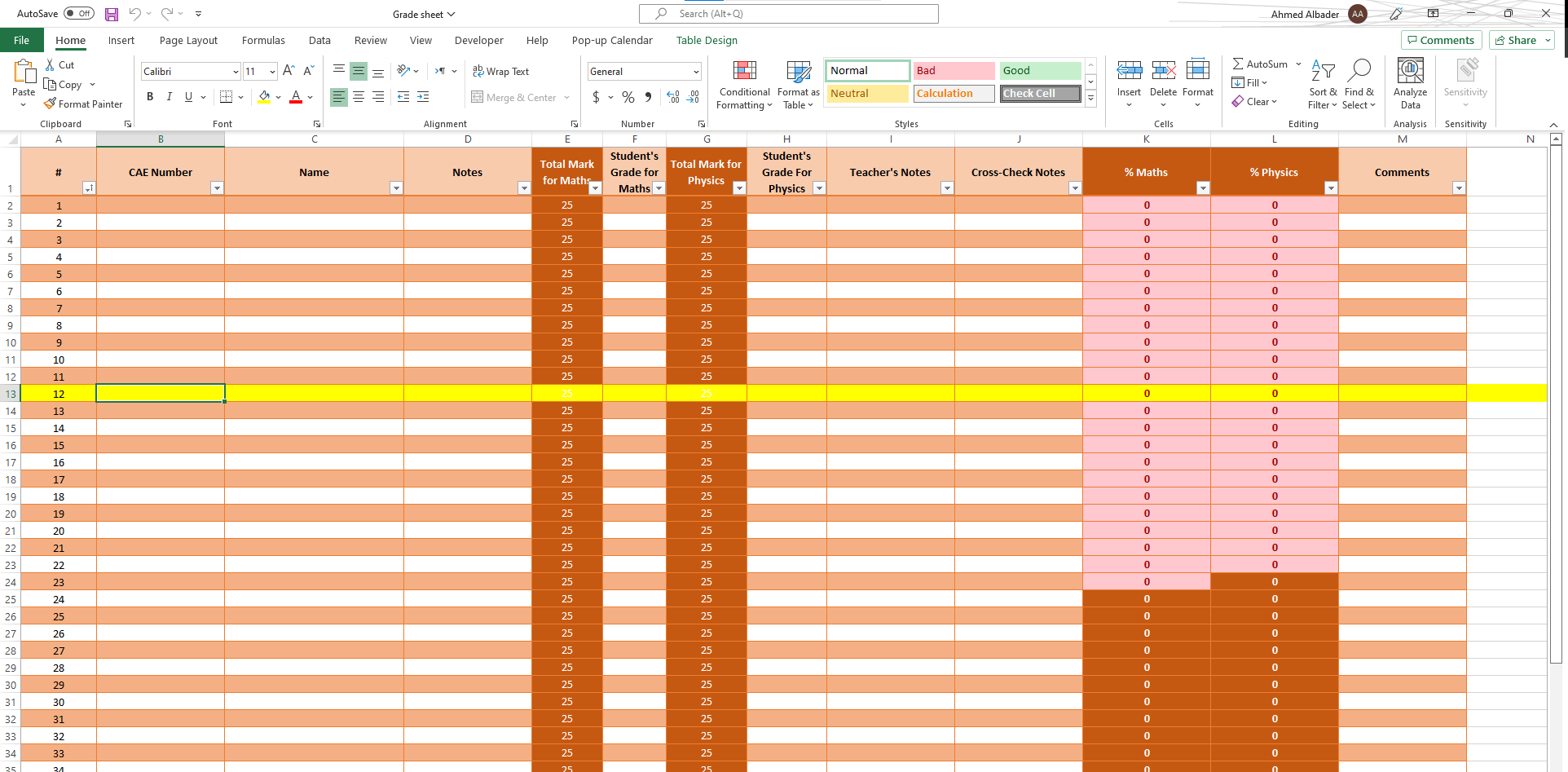
Task: Click the Save icon in title bar
Action: [x=112, y=14]
